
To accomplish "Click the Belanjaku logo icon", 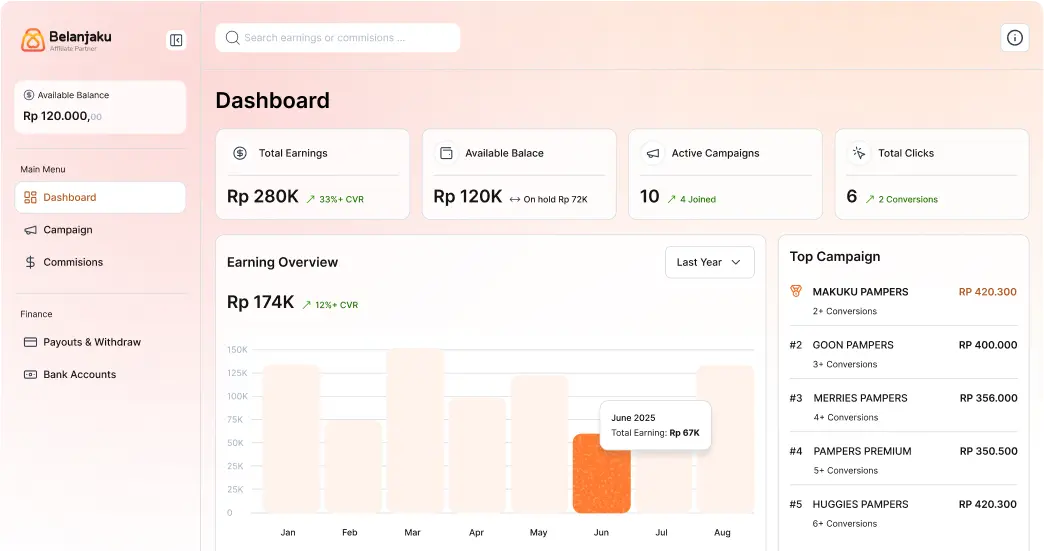I will coord(33,40).
